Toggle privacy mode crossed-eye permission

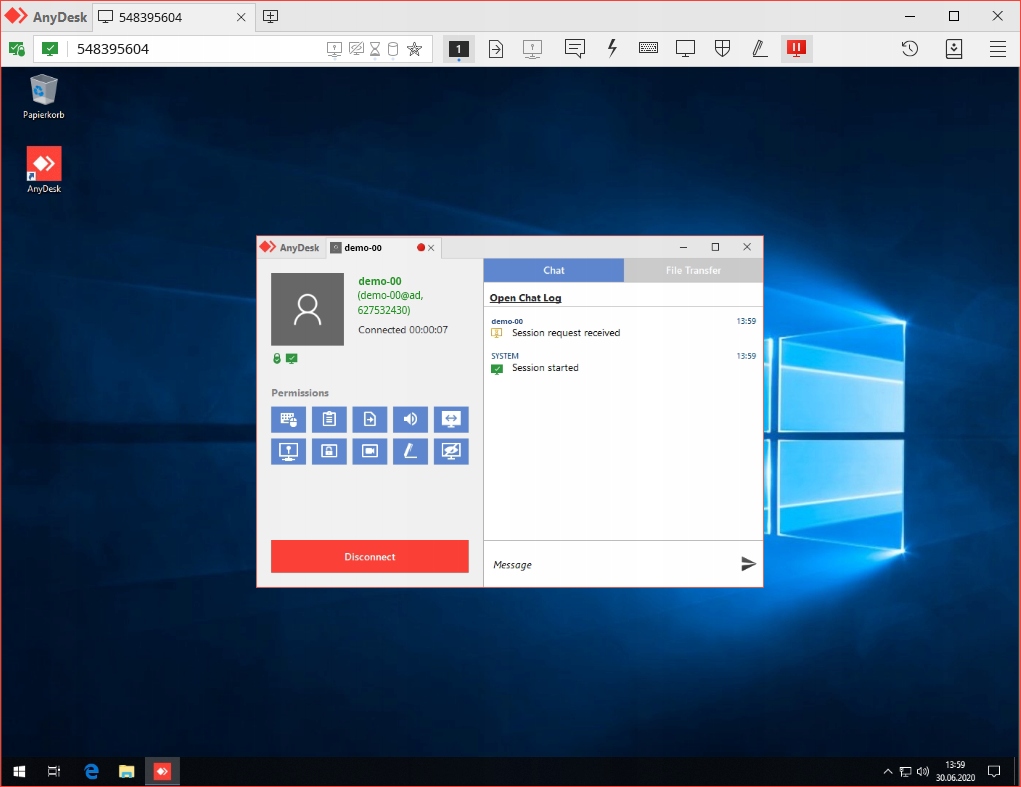(451, 452)
